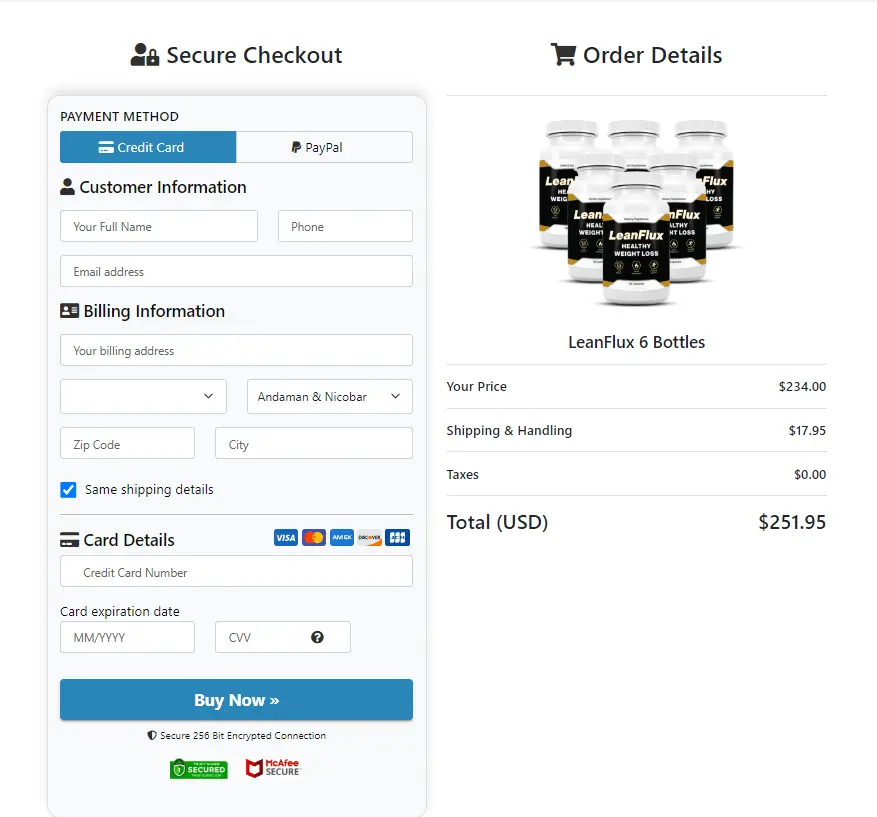Click the Credit Card Number field
Image resolution: width=877 pixels, height=817 pixels.
point(236,571)
